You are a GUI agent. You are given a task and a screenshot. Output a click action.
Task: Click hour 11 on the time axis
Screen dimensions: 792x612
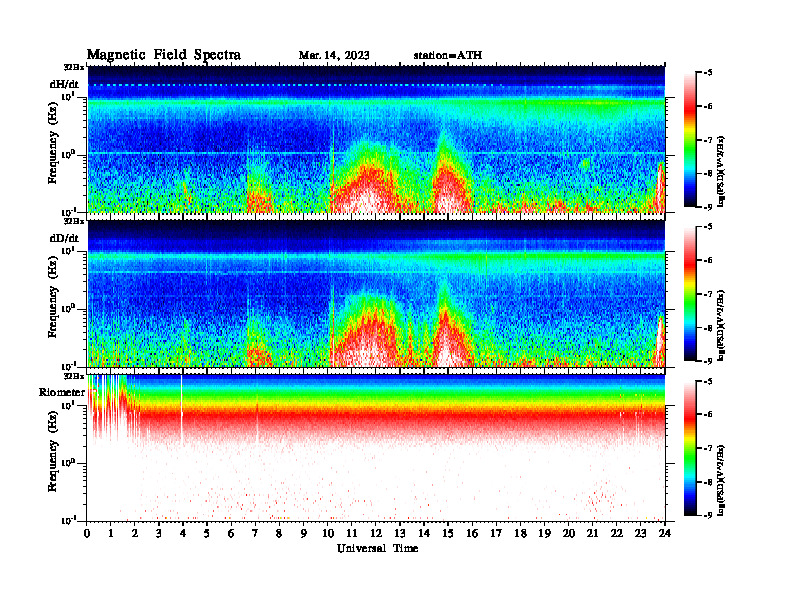[x=352, y=534]
